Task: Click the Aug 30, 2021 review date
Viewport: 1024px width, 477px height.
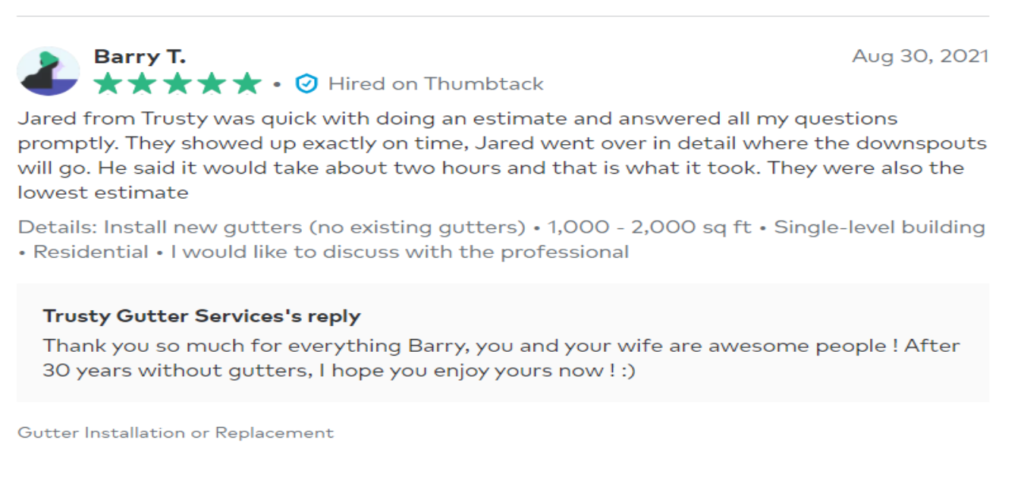Action: click(920, 56)
